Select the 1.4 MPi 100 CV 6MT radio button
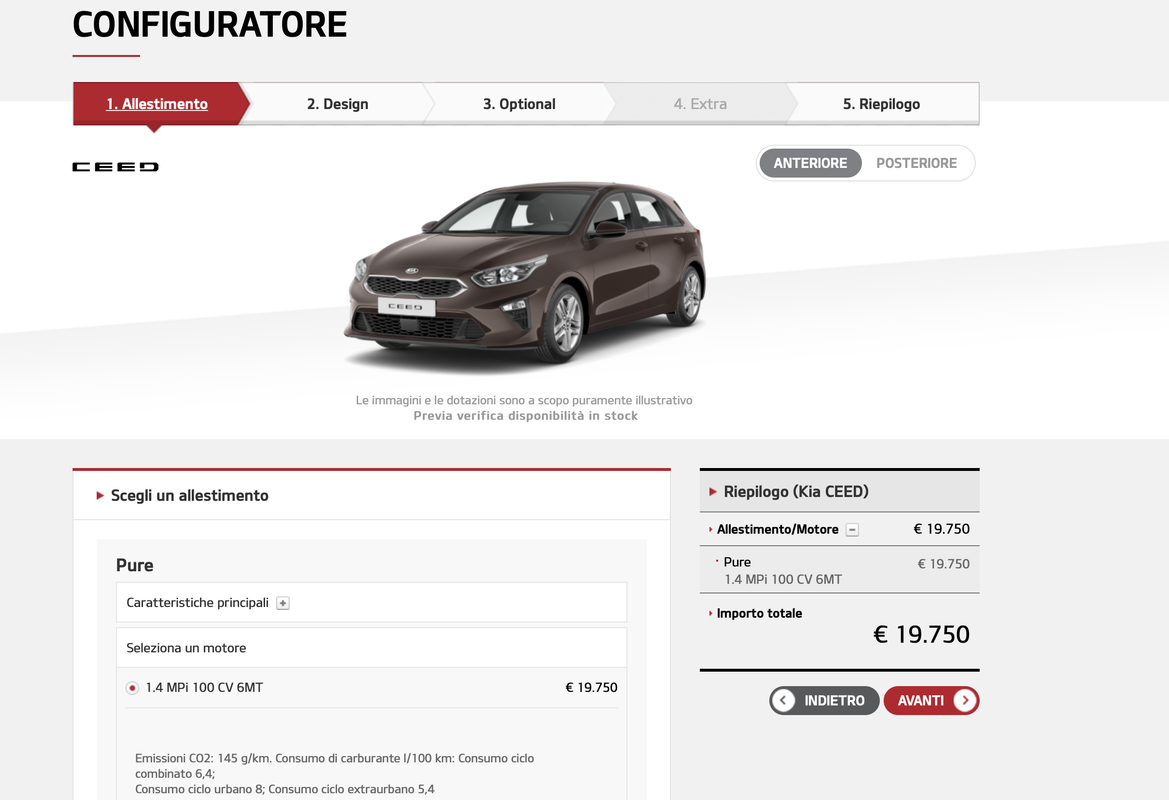The width and height of the screenshot is (1169, 800). (132, 688)
